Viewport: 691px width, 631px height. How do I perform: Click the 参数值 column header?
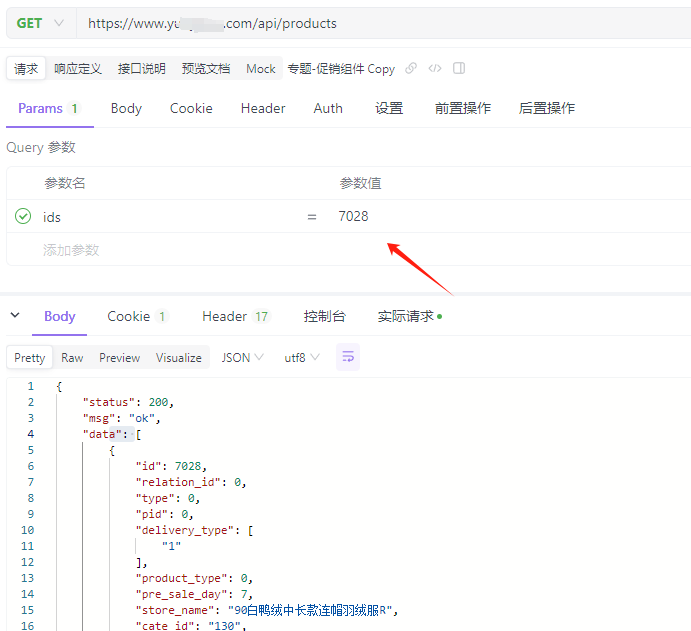click(360, 183)
